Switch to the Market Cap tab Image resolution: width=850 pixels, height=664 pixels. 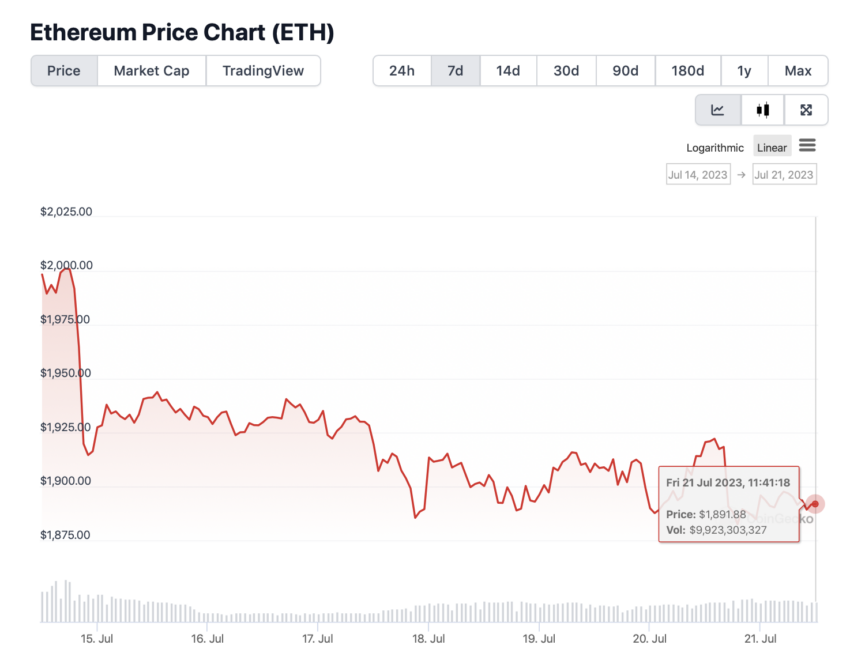coord(151,70)
